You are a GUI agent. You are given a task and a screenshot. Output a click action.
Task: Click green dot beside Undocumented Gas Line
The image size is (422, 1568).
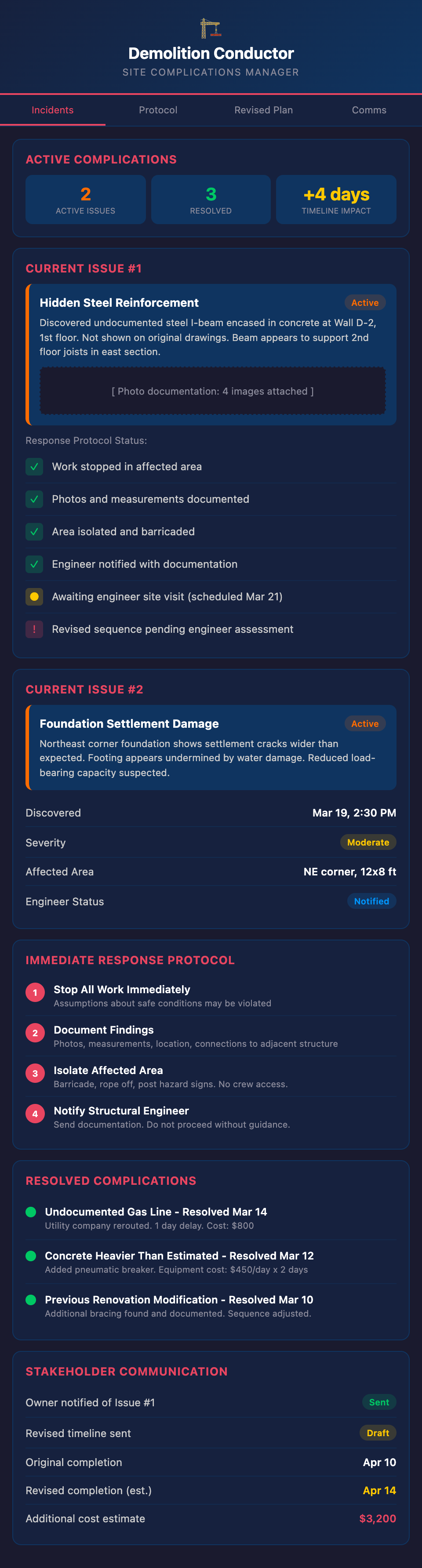click(x=31, y=1212)
